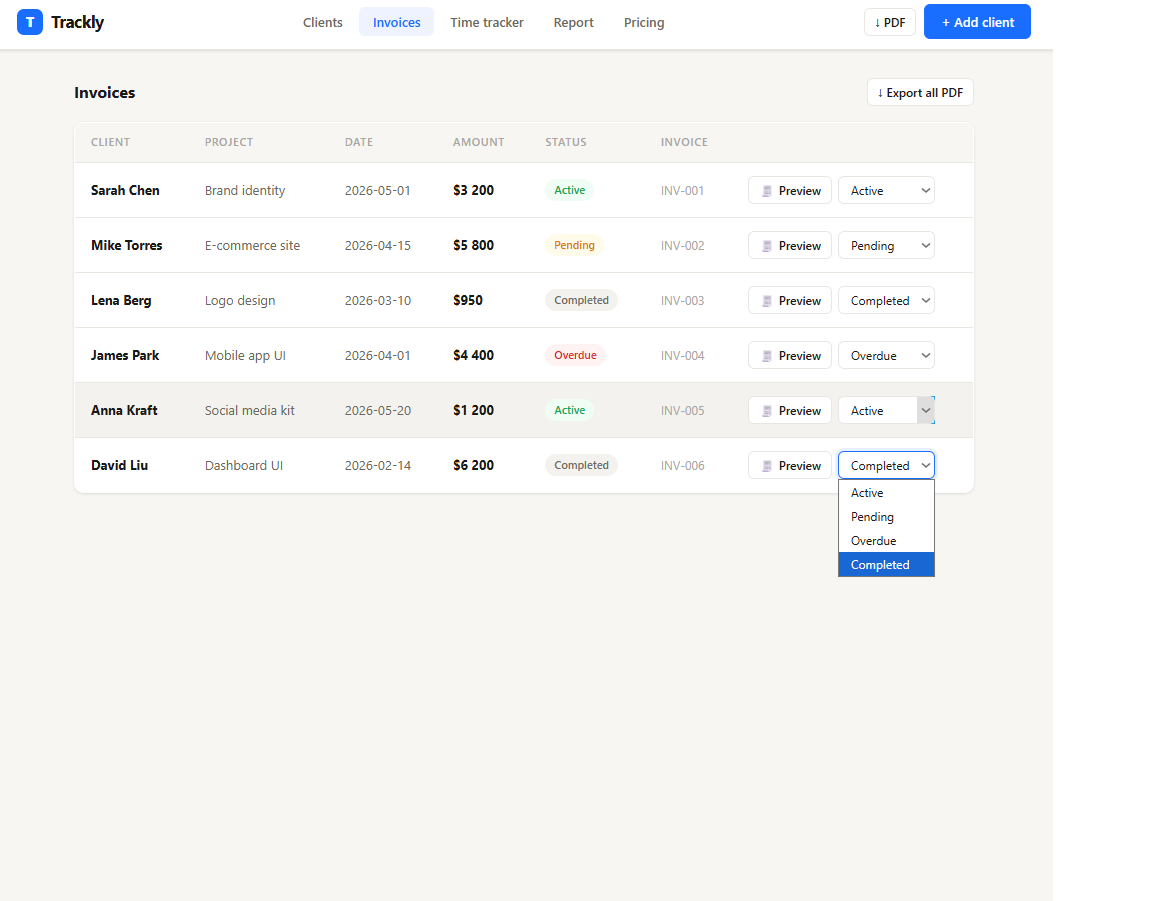Click the client name Sarah Chen
This screenshot has width=1152, height=901.
(125, 190)
